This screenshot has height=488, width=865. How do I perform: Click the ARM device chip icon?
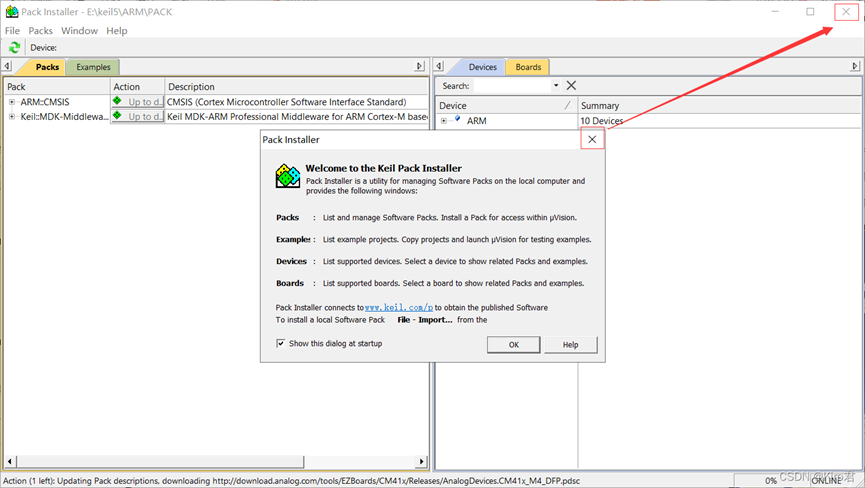(458, 120)
